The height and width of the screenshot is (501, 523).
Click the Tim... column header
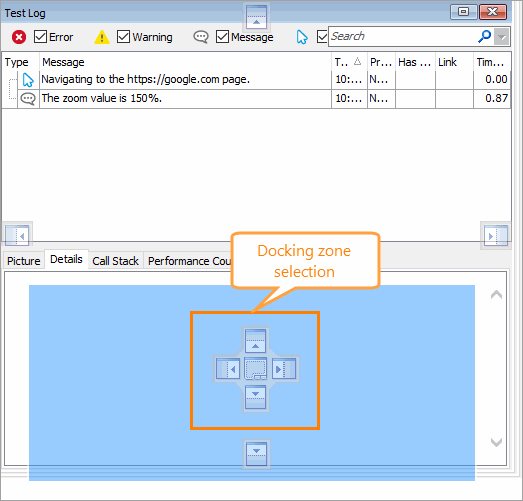coord(492,62)
